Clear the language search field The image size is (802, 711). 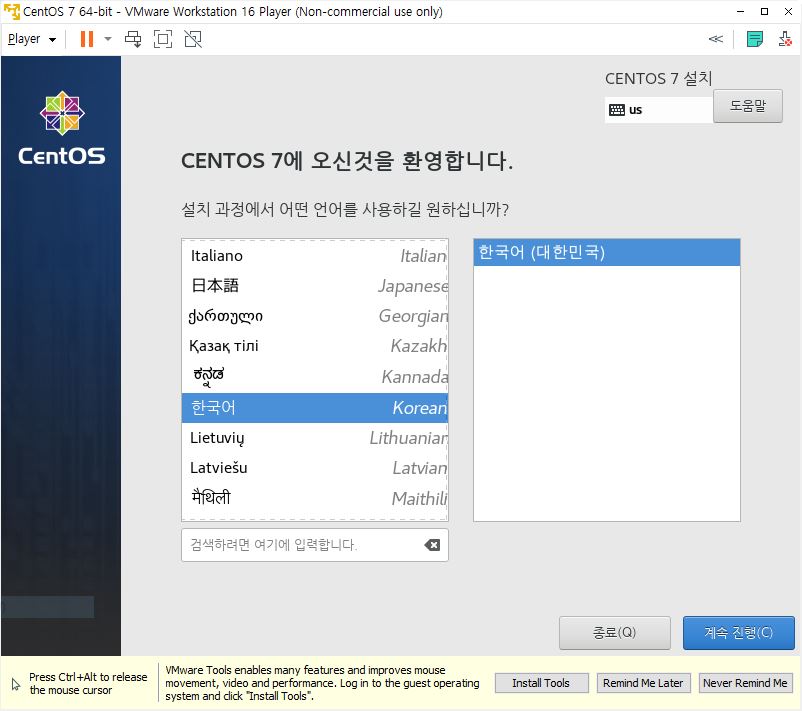(x=432, y=545)
